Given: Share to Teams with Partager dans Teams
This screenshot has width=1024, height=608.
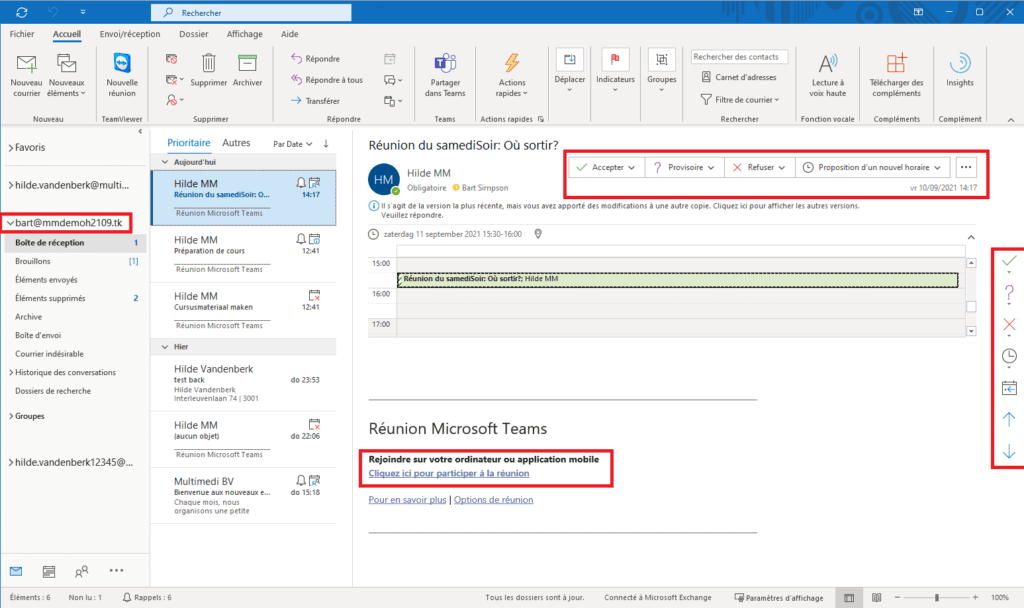Looking at the screenshot, I should coord(445,76).
